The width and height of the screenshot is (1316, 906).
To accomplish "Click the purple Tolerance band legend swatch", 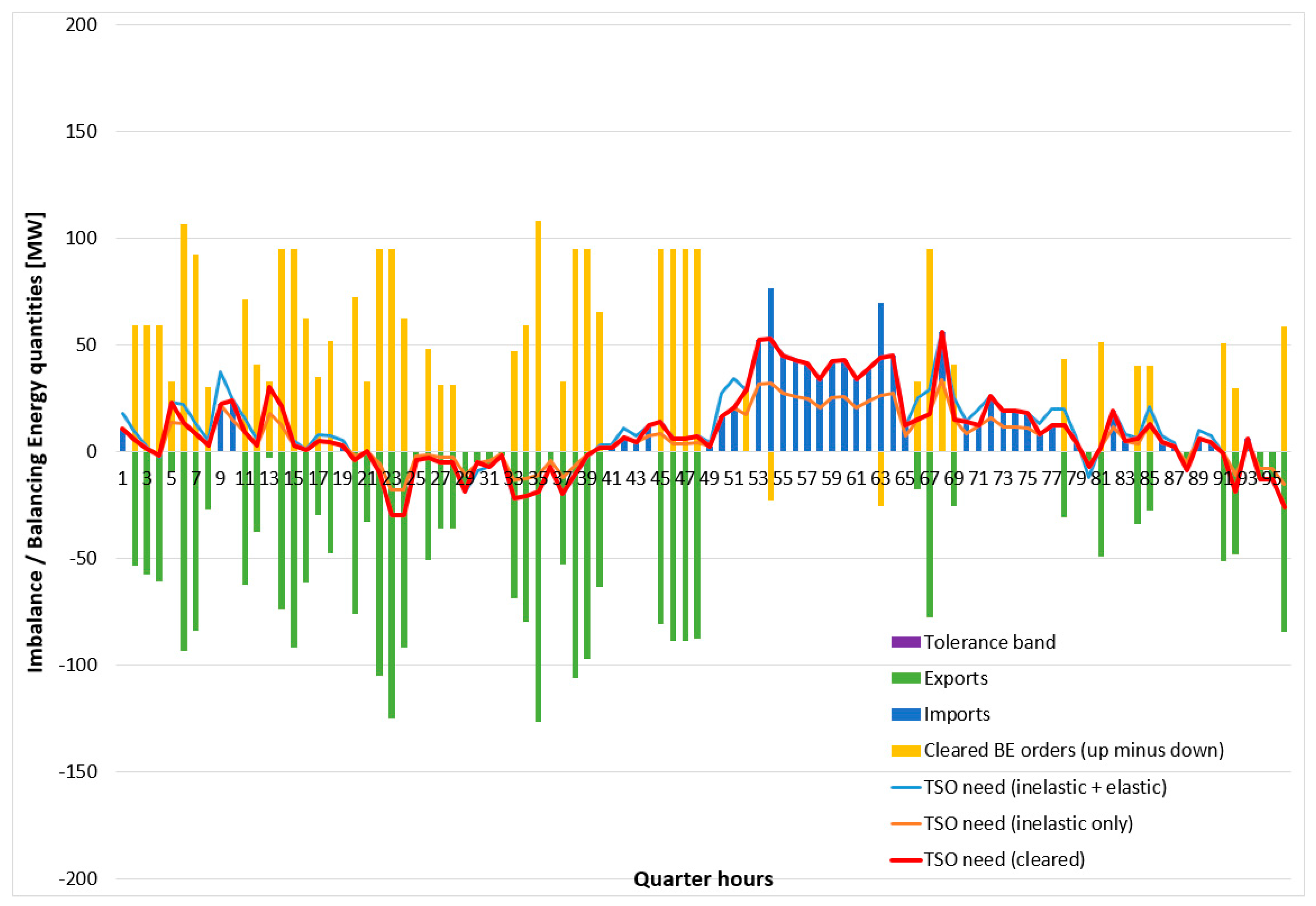I will [x=906, y=642].
